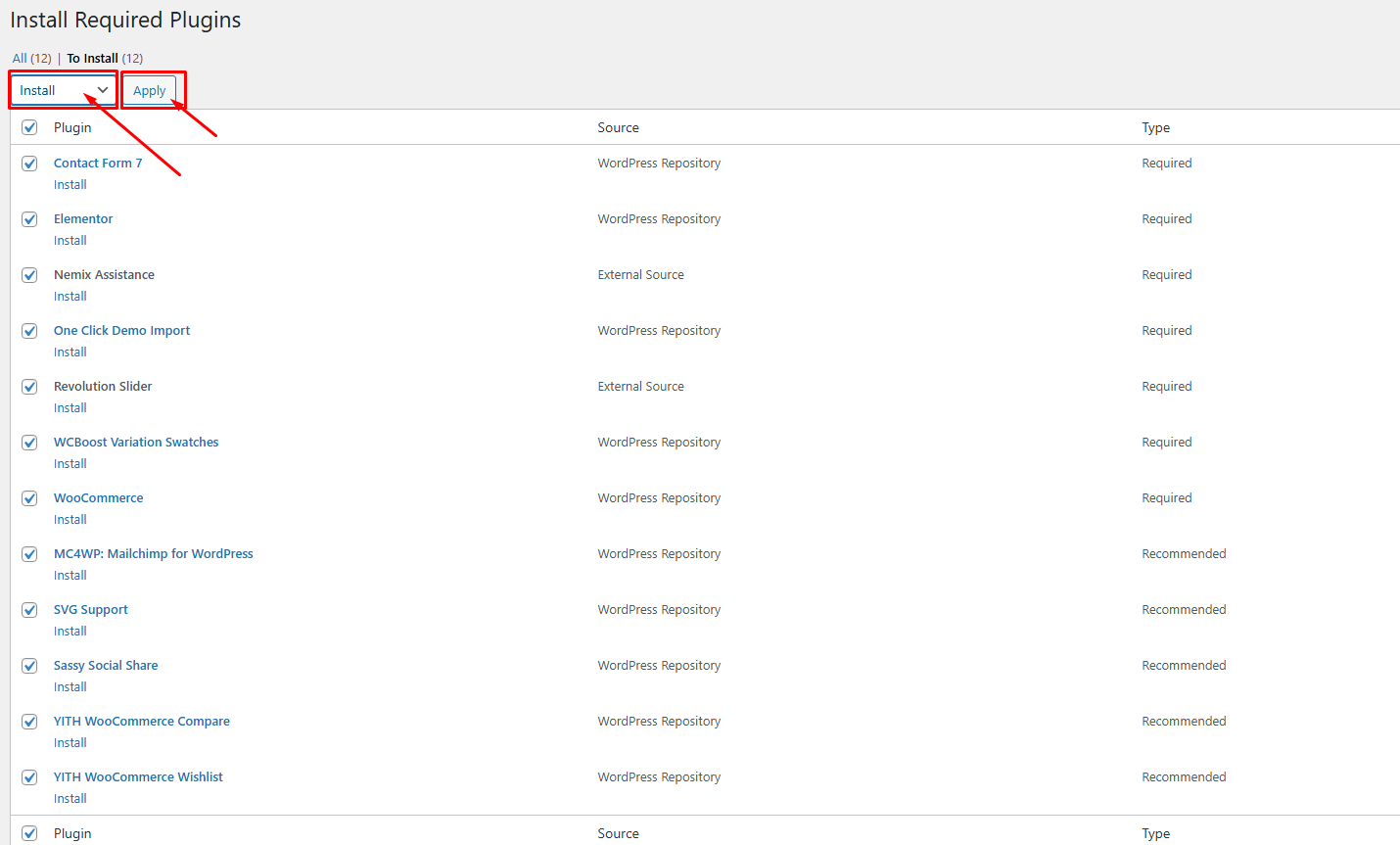Click Required type in WooCommerce row

1167,498
